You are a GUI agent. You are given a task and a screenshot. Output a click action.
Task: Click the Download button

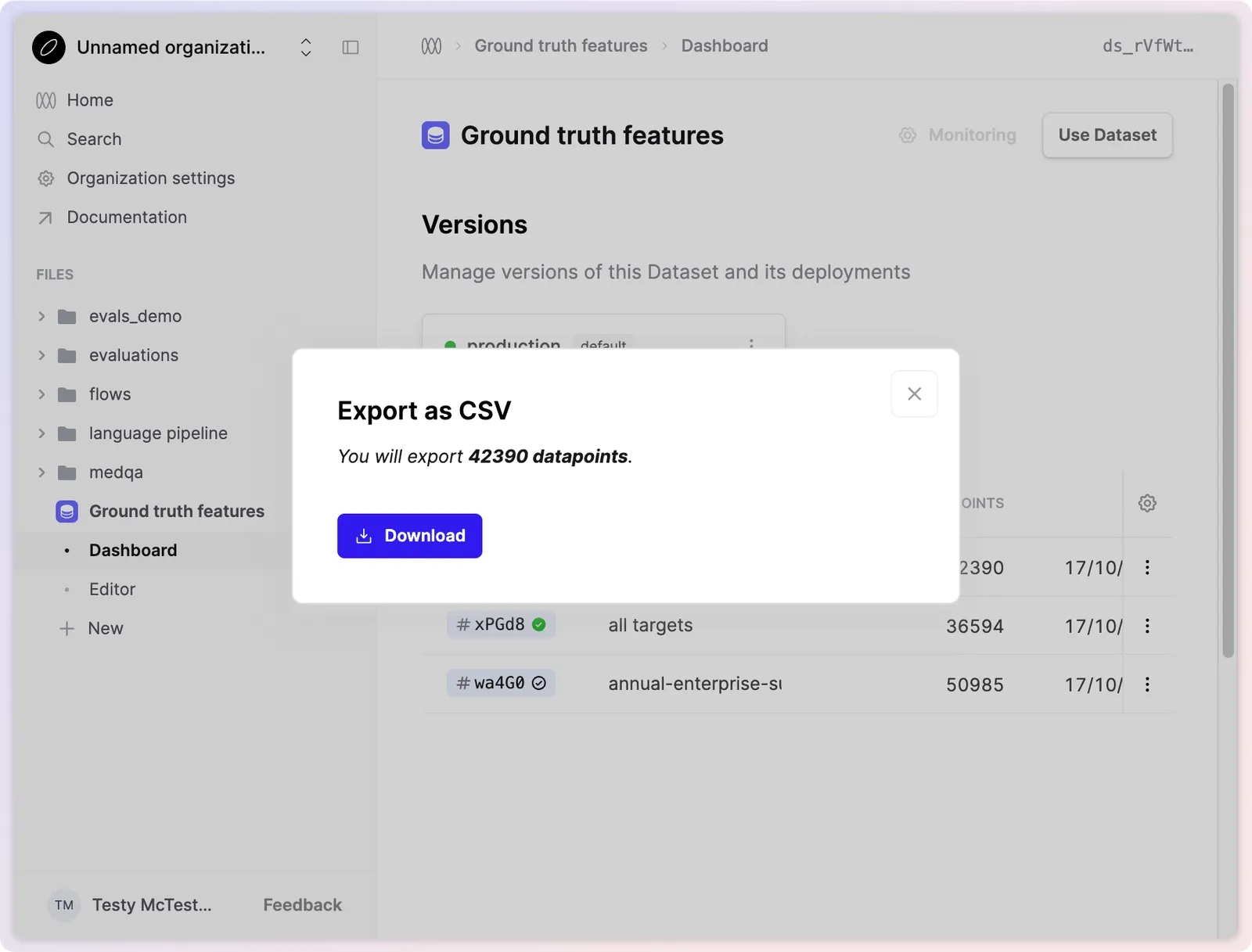coord(410,536)
